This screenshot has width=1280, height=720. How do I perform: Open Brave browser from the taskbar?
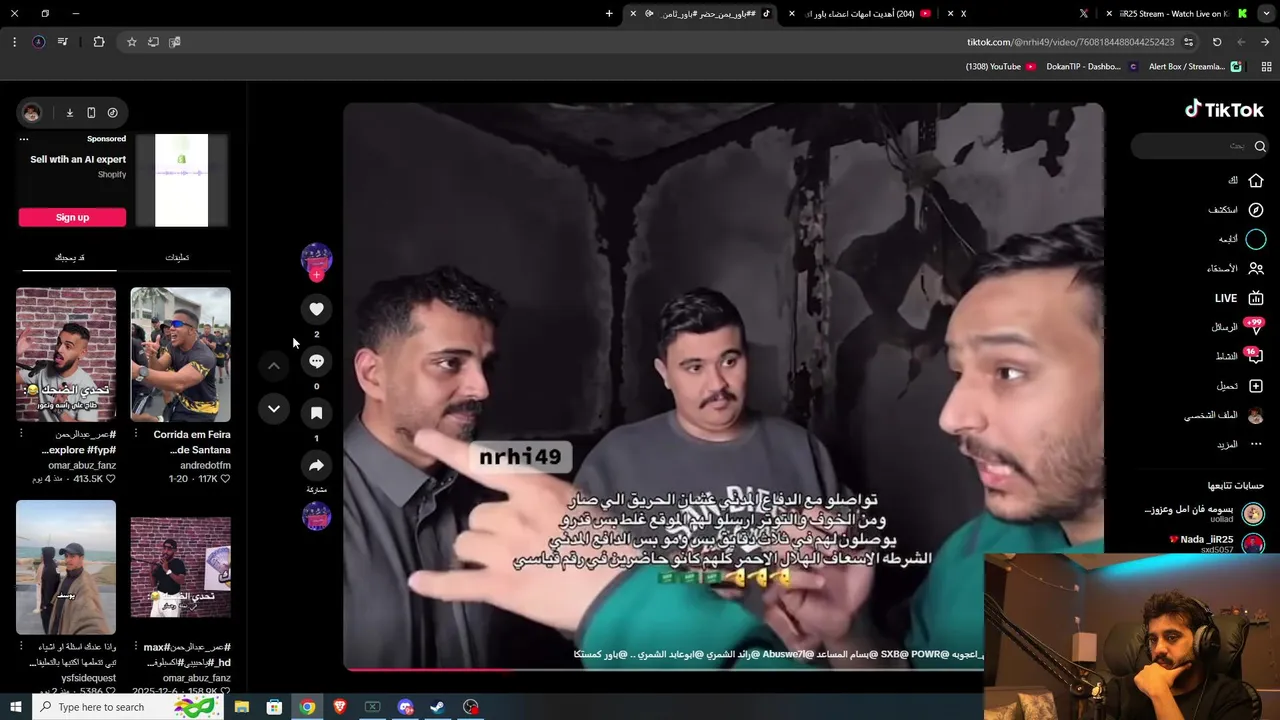[340, 707]
